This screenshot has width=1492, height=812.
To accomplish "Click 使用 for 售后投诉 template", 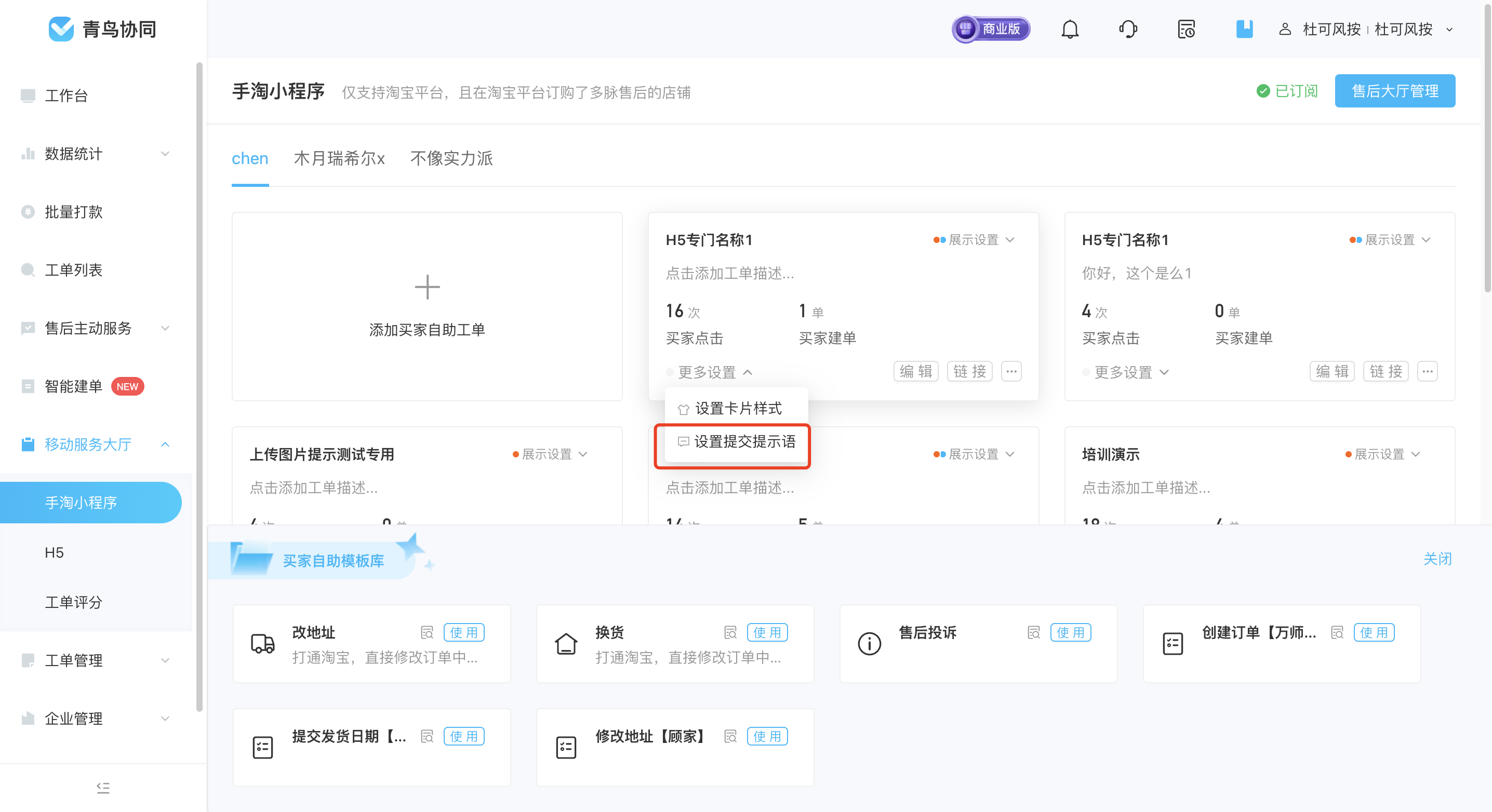I will (x=1071, y=632).
